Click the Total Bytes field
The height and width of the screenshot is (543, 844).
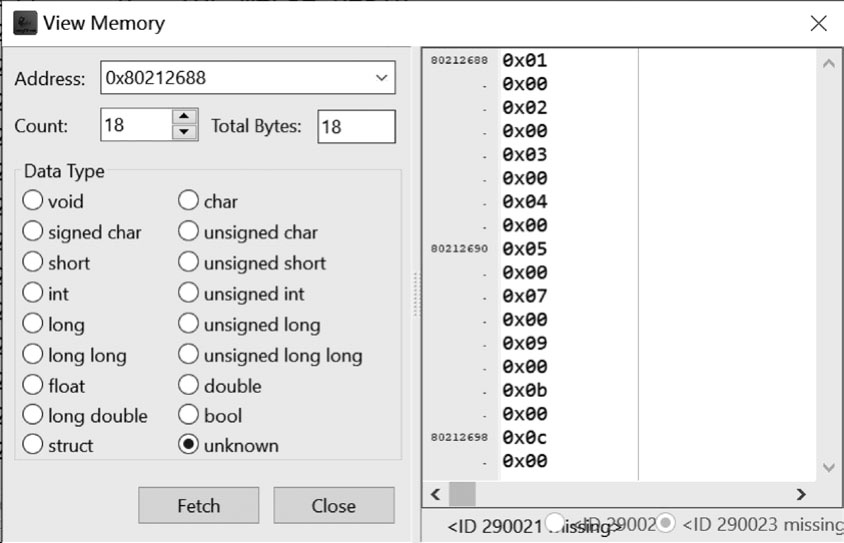(x=356, y=126)
